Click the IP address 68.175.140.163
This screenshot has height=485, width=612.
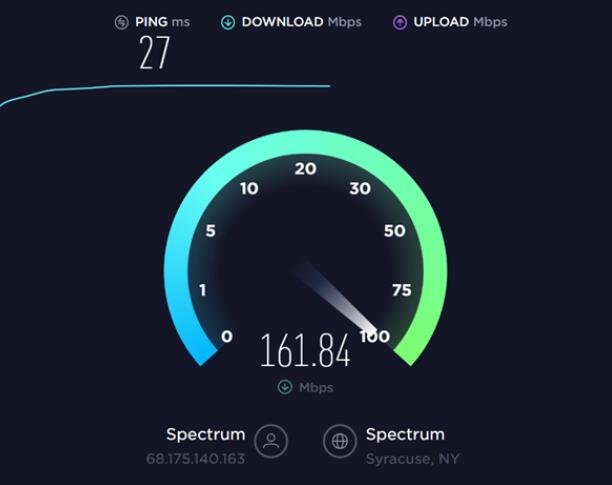pos(196,458)
